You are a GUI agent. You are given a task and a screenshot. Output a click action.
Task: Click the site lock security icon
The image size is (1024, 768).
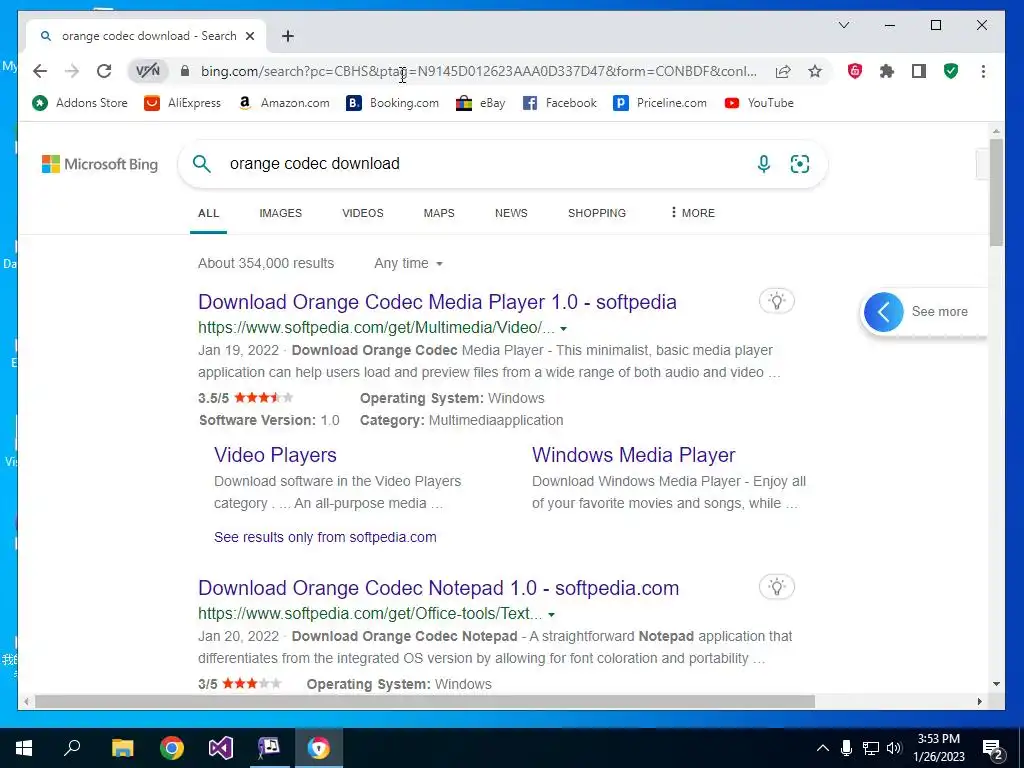(x=185, y=71)
